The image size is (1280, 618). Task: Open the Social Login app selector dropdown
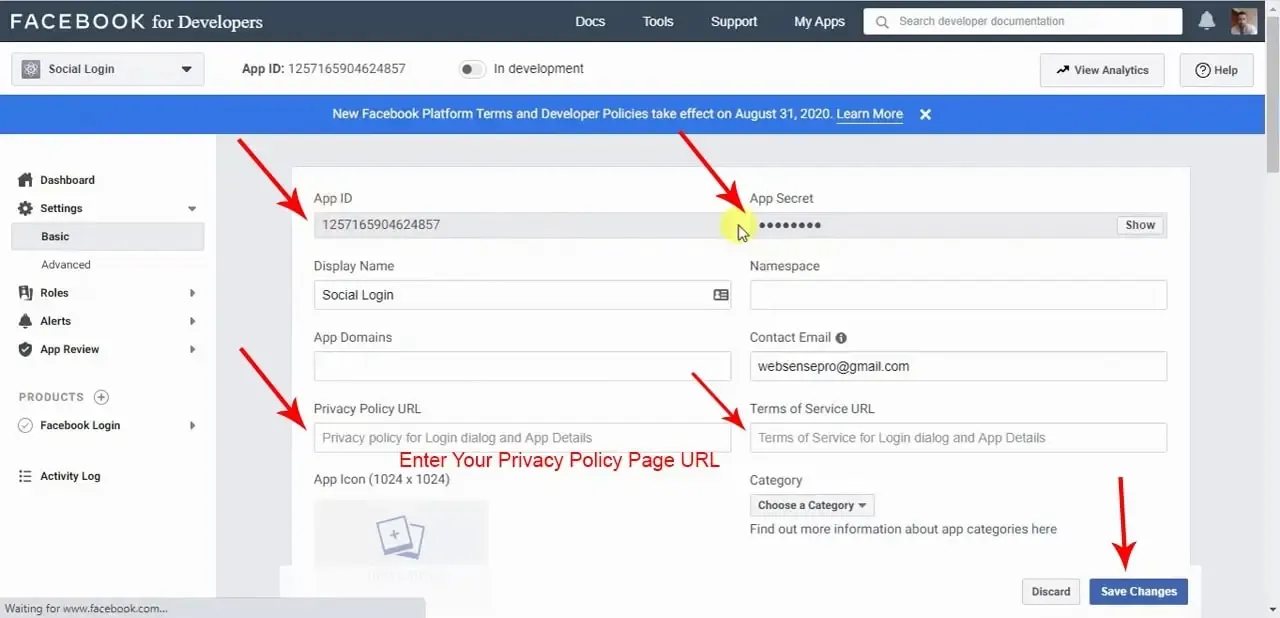(108, 69)
